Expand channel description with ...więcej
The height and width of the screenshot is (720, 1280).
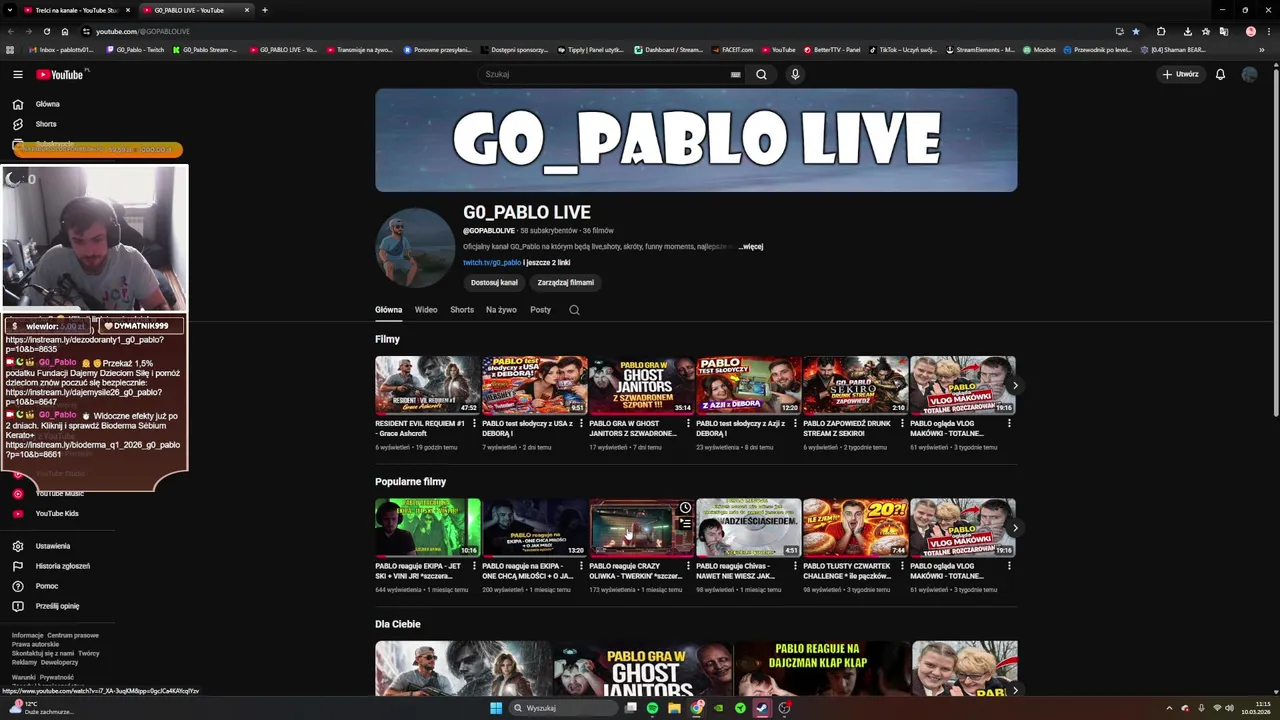pos(751,246)
